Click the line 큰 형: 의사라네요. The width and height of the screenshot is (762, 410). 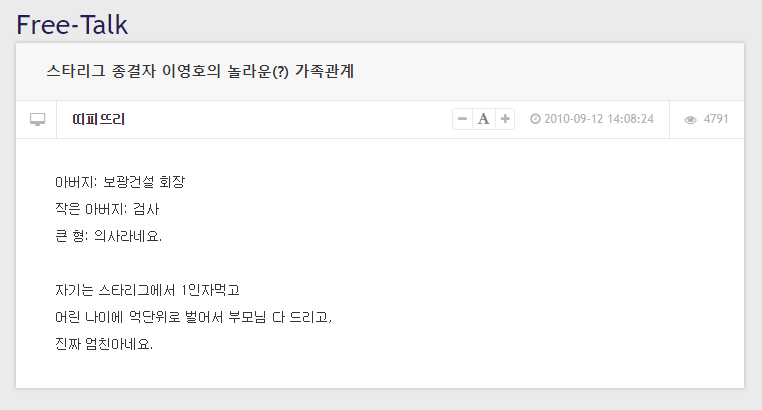pyautogui.click(x=108, y=236)
